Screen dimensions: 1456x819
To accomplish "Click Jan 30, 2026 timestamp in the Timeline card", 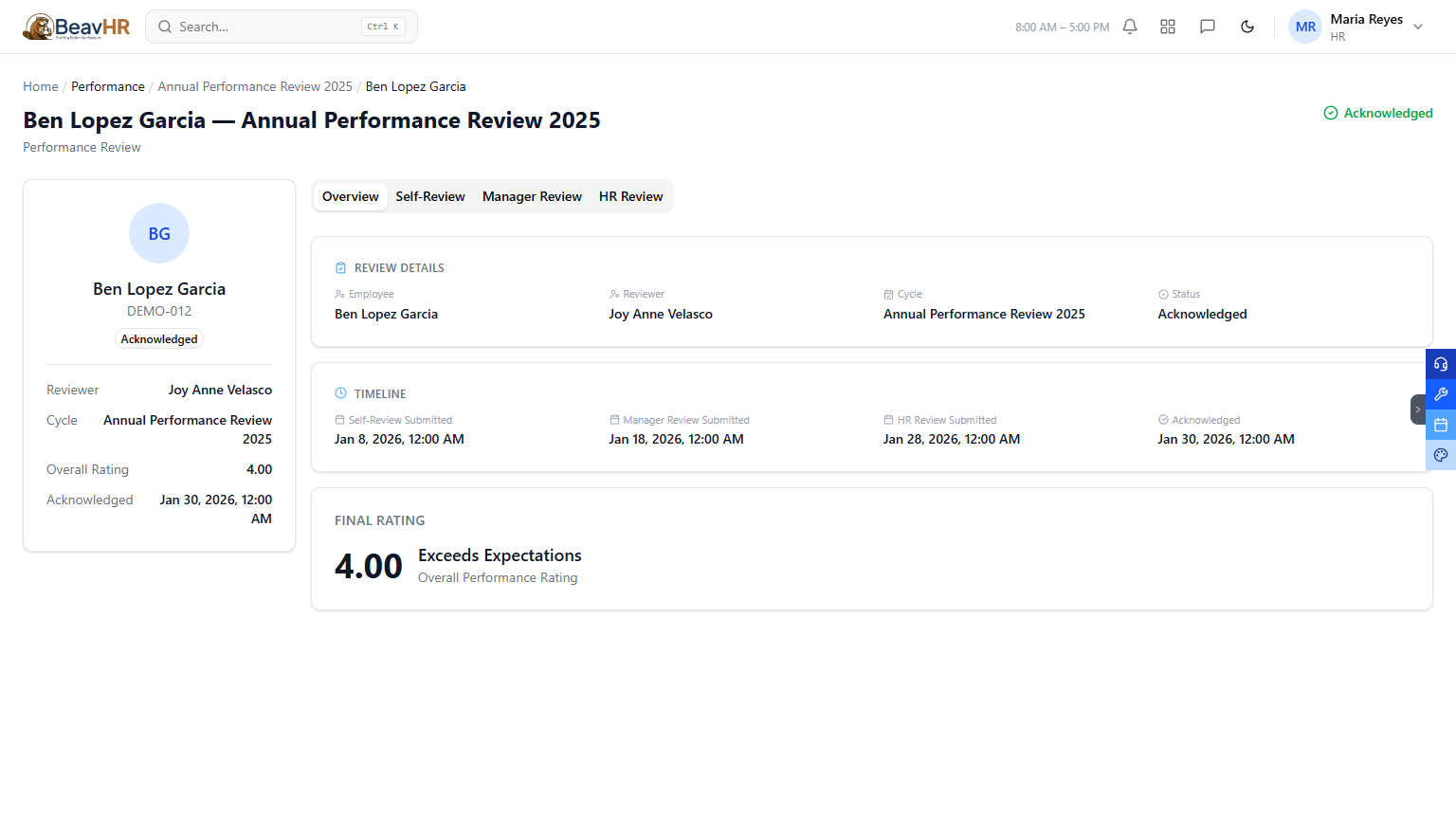I will tap(1226, 439).
